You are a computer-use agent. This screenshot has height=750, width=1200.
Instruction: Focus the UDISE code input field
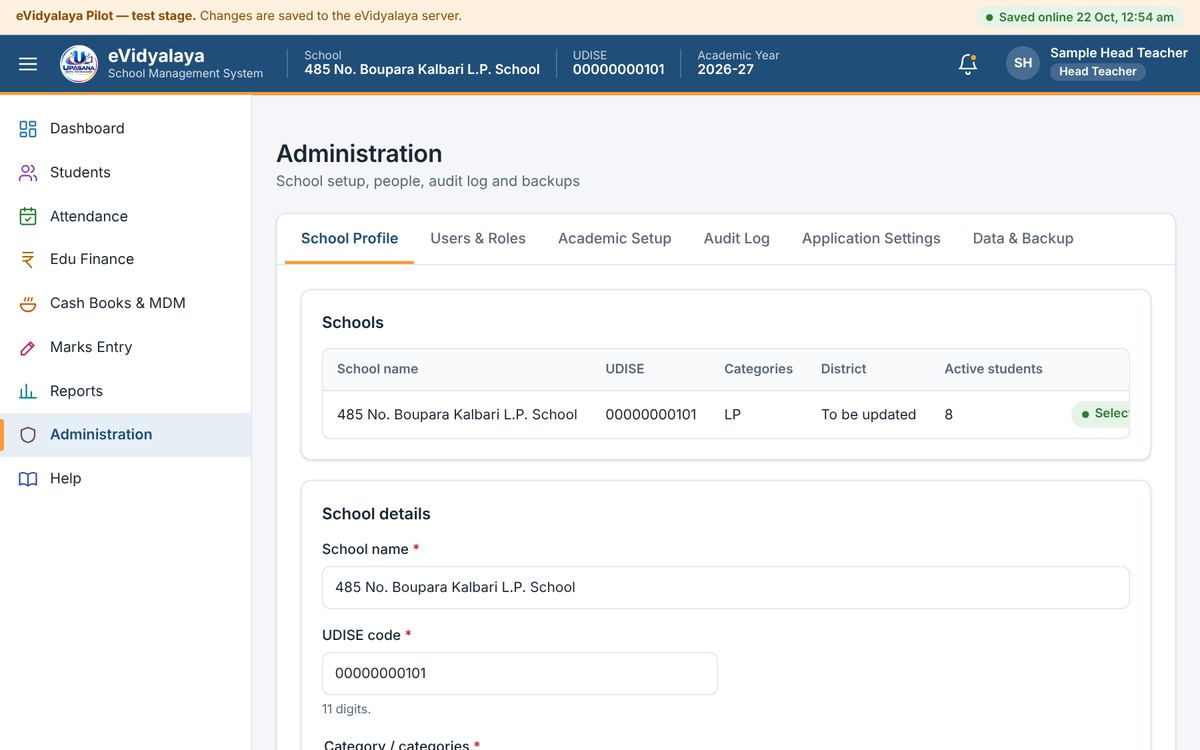pyautogui.click(x=519, y=674)
